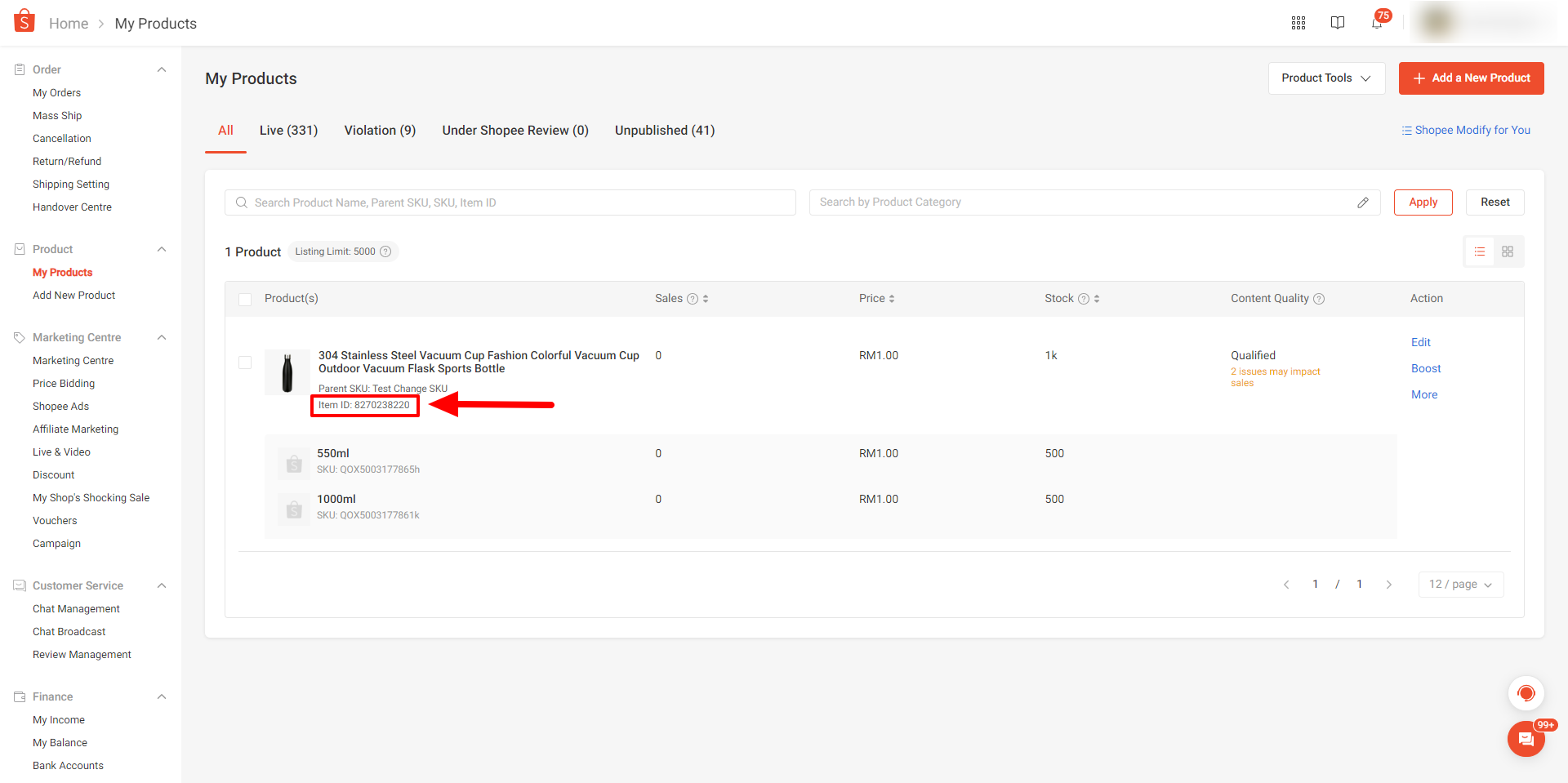1568x783 pixels.
Task: Click the Listing Limit help icon
Action: click(x=385, y=251)
